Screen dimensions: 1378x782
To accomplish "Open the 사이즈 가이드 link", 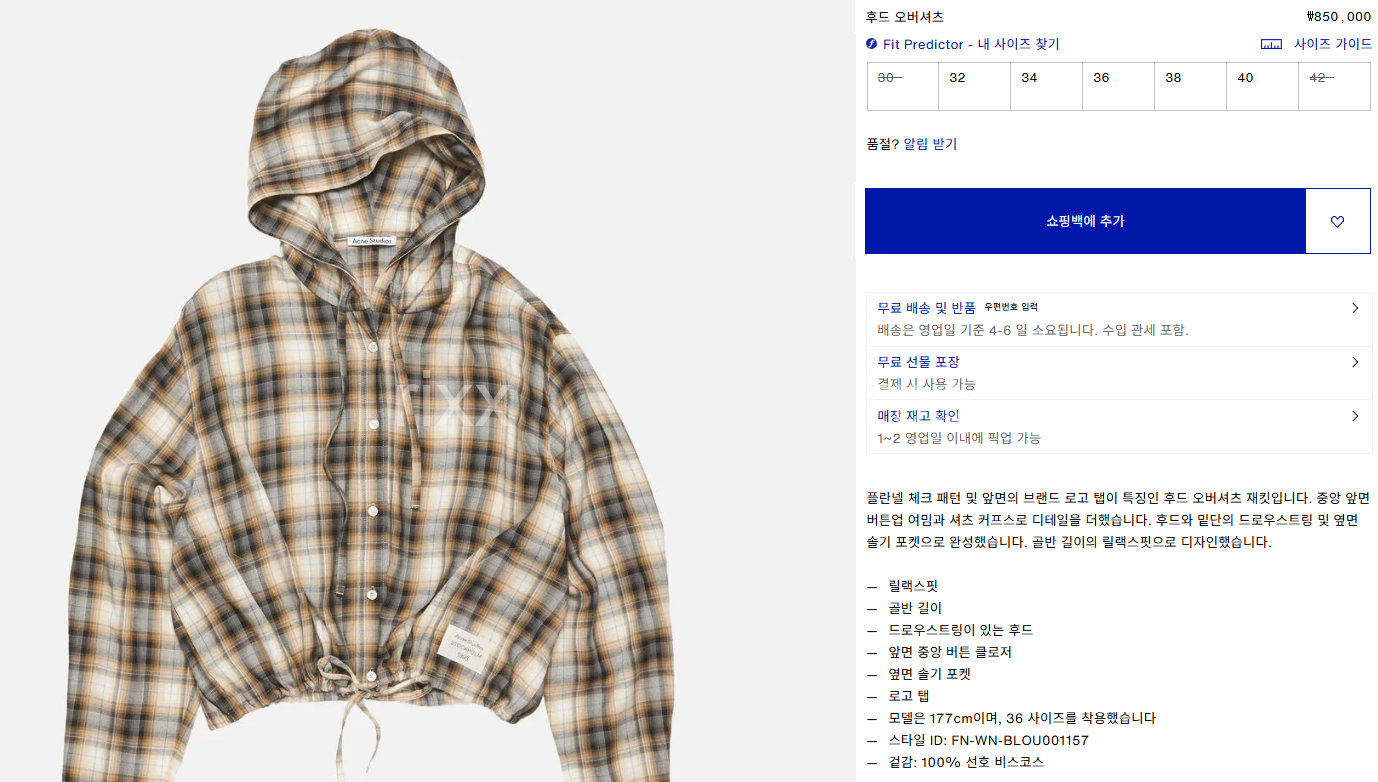I will [x=1333, y=44].
